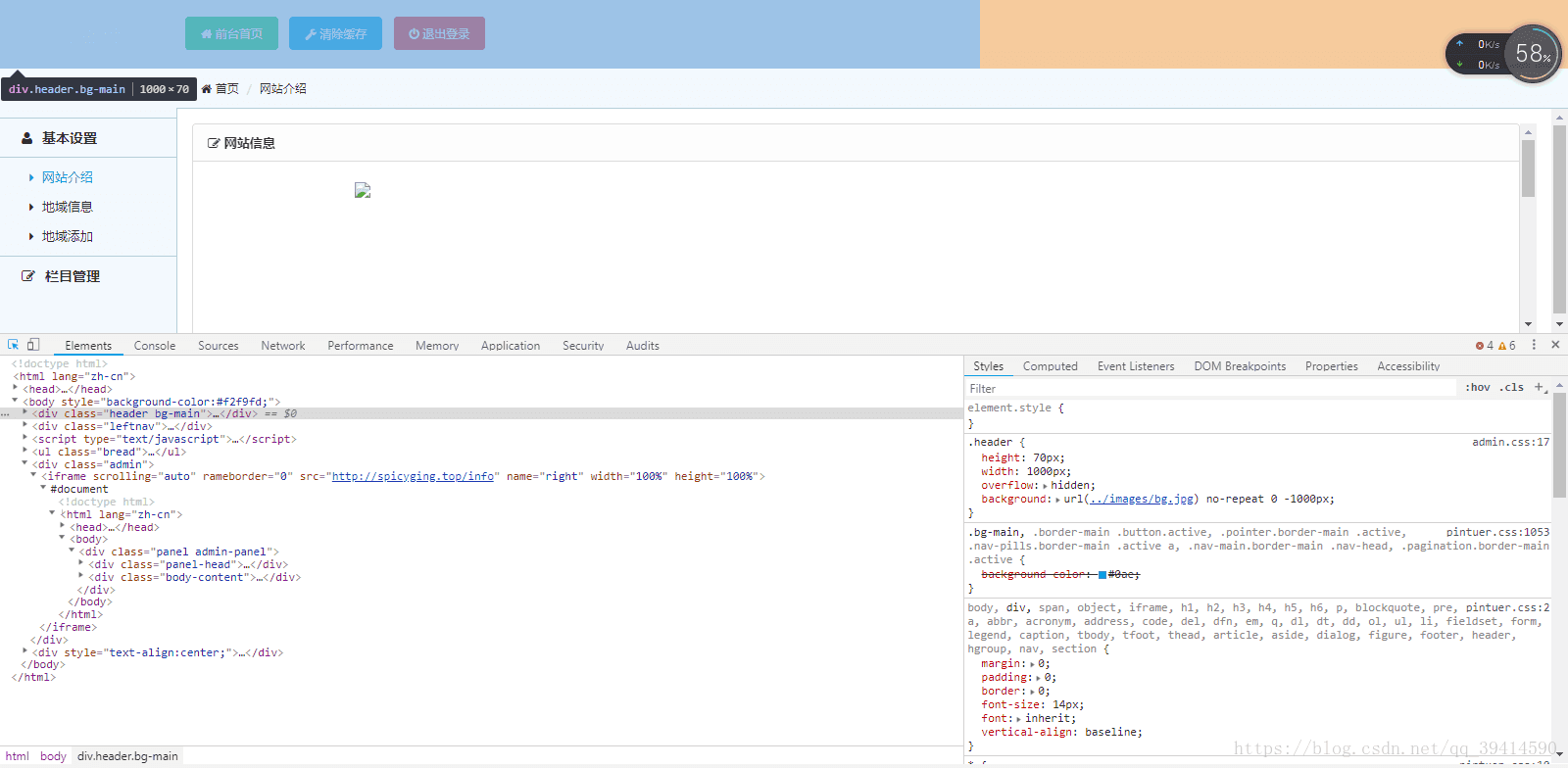
Task: Select Event Listeners sidebar tab
Action: click(1136, 366)
